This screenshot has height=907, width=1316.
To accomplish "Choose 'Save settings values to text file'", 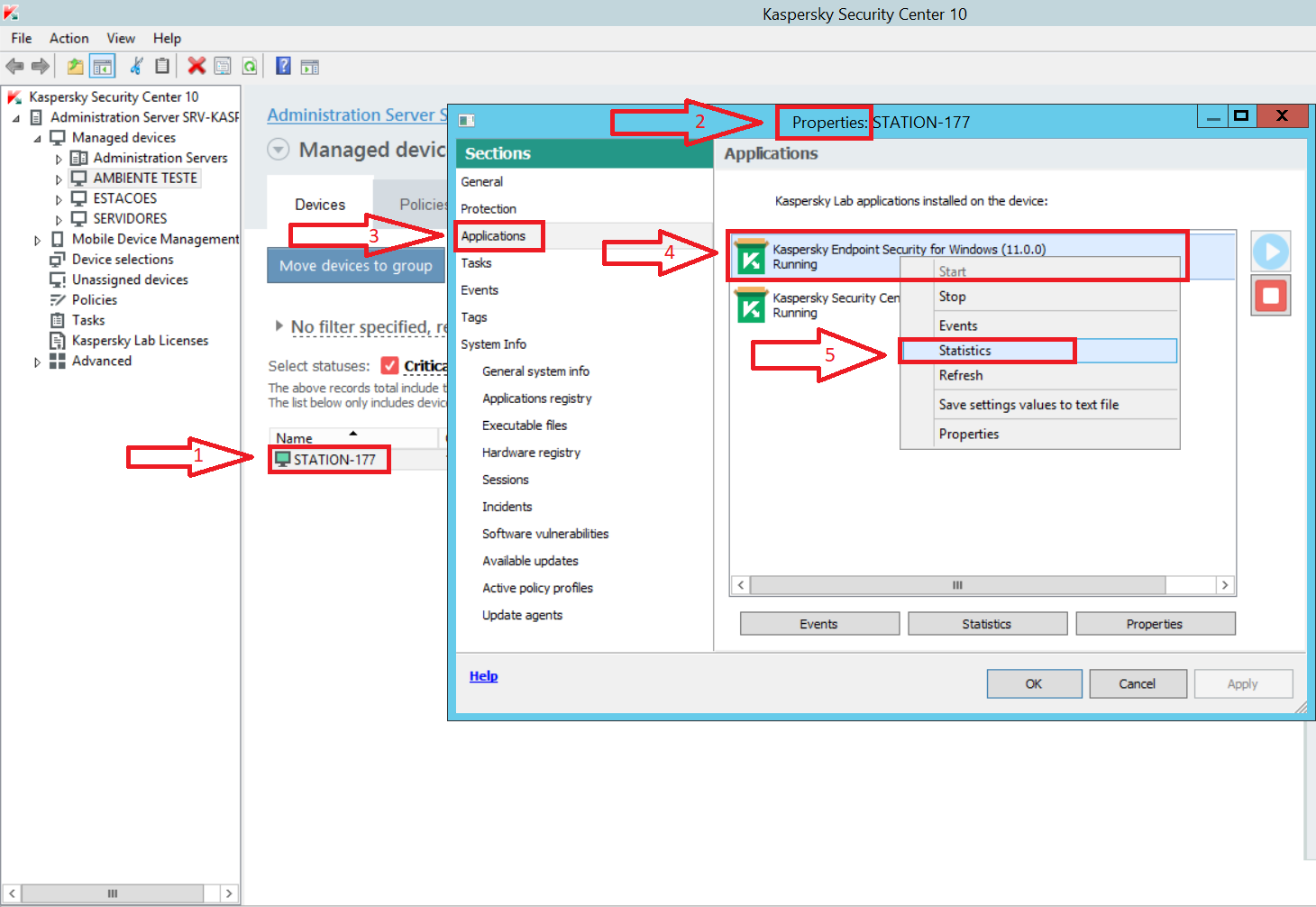I will coord(1040,405).
